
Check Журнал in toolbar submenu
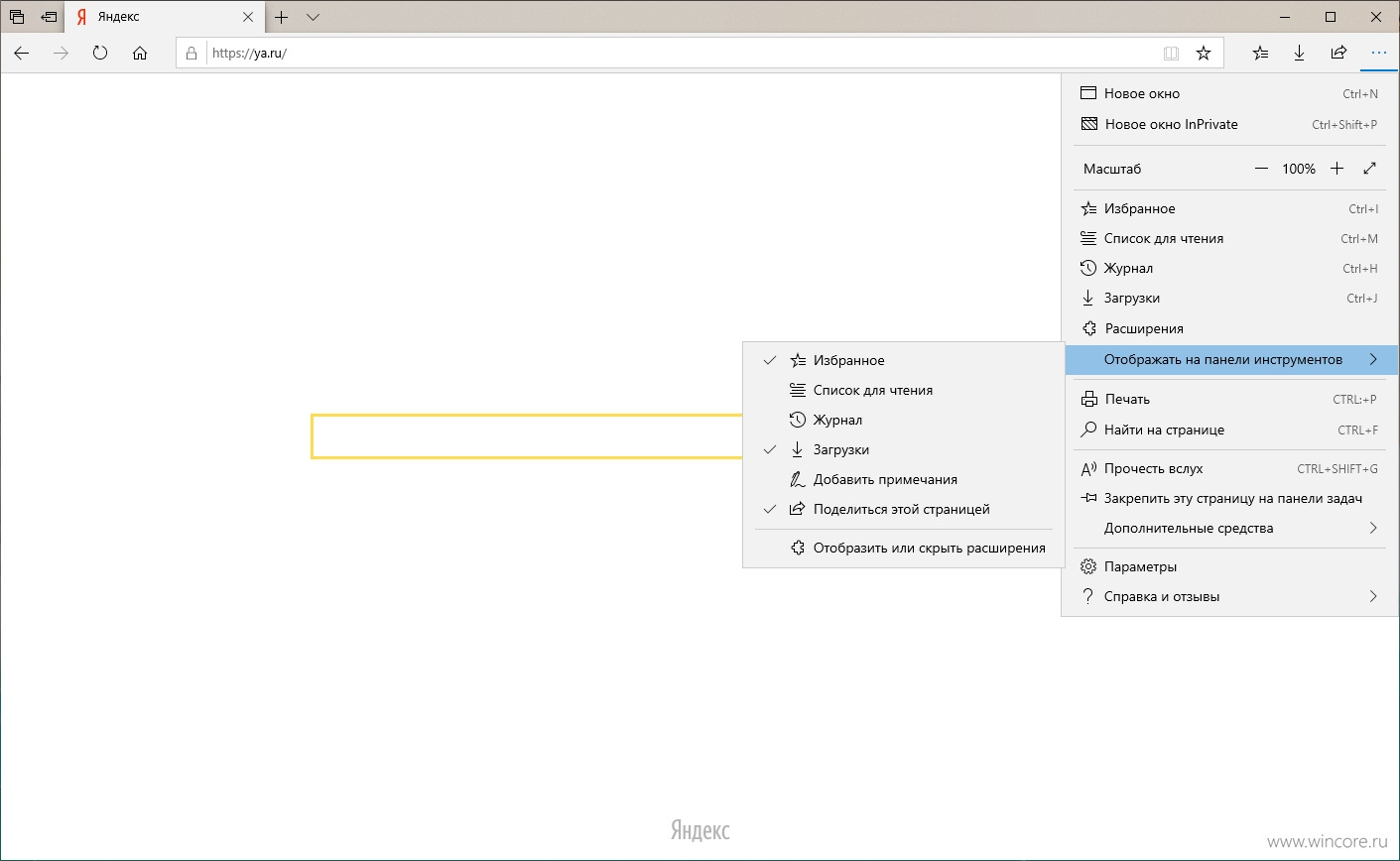[x=902, y=420]
